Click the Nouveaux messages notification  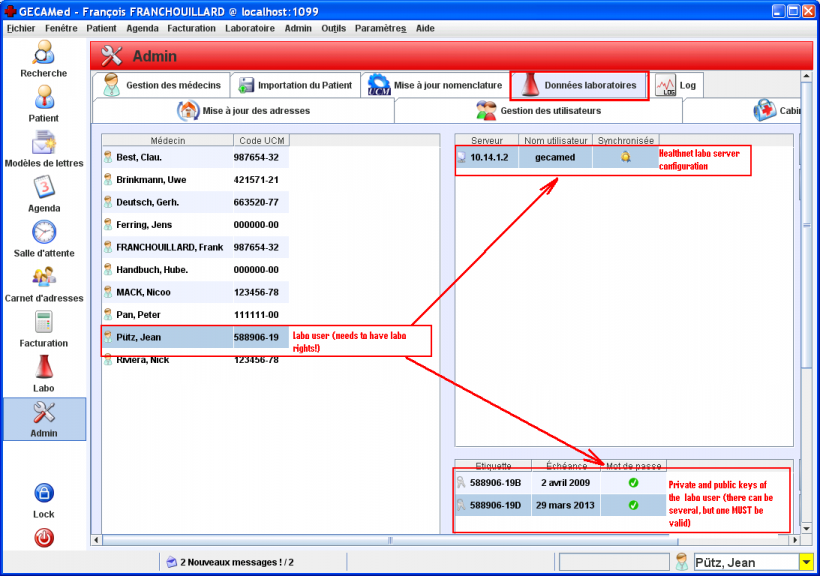click(x=229, y=563)
